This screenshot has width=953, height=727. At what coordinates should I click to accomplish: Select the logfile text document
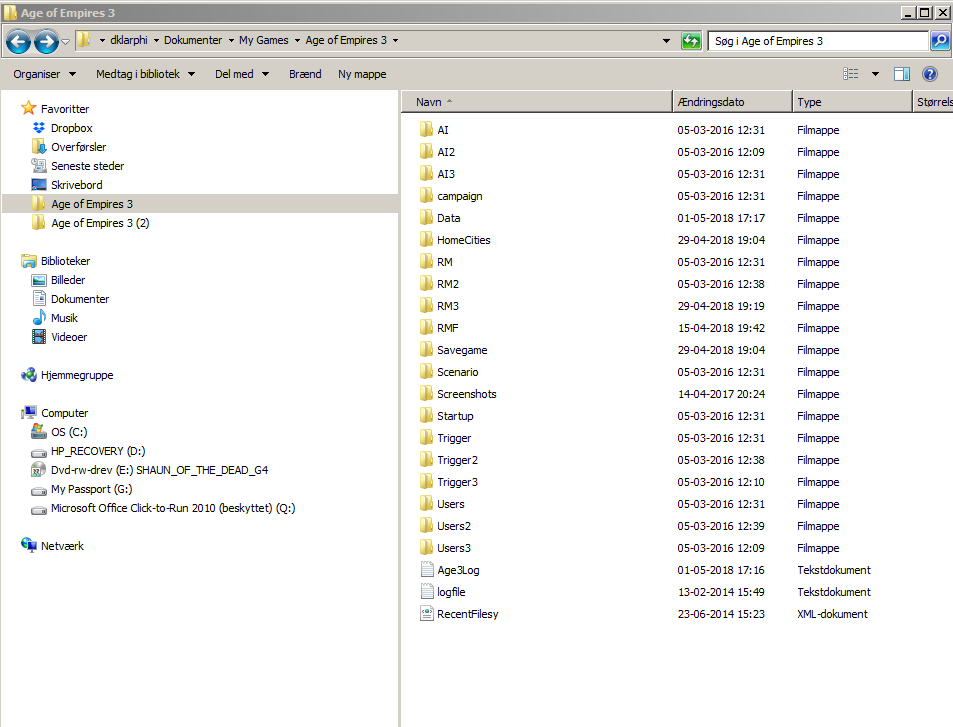[x=451, y=591]
